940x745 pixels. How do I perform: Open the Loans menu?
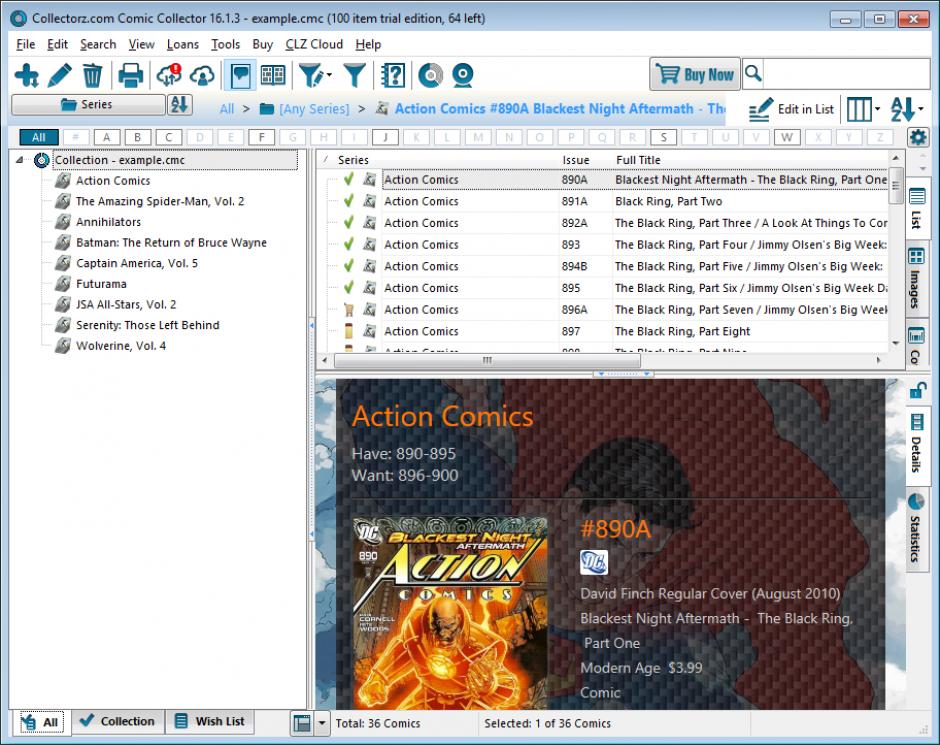(183, 44)
